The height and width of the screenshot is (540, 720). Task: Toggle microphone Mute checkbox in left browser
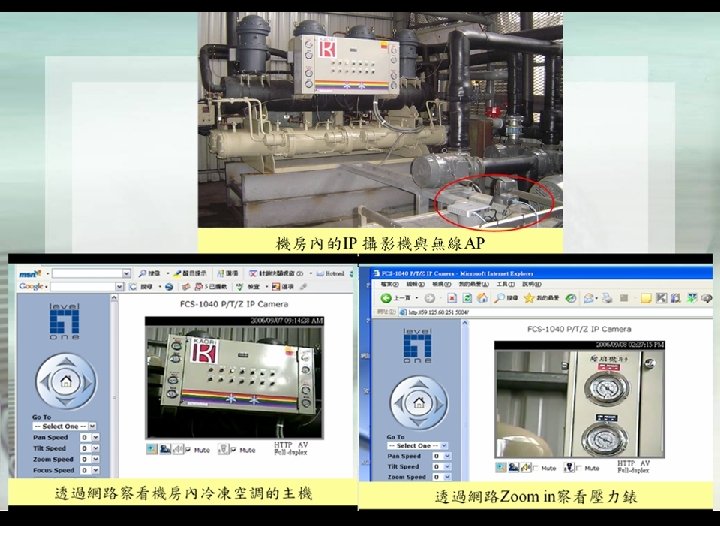click(x=234, y=450)
